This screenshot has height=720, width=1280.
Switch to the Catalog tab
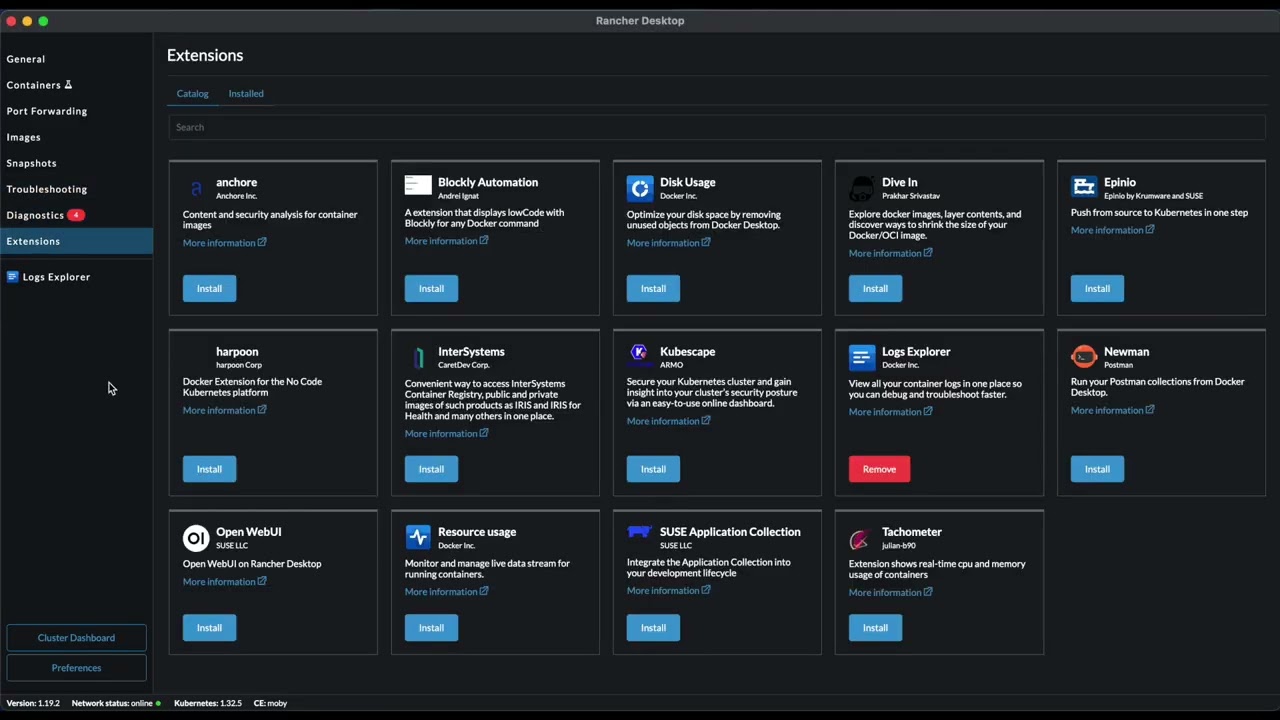point(193,93)
